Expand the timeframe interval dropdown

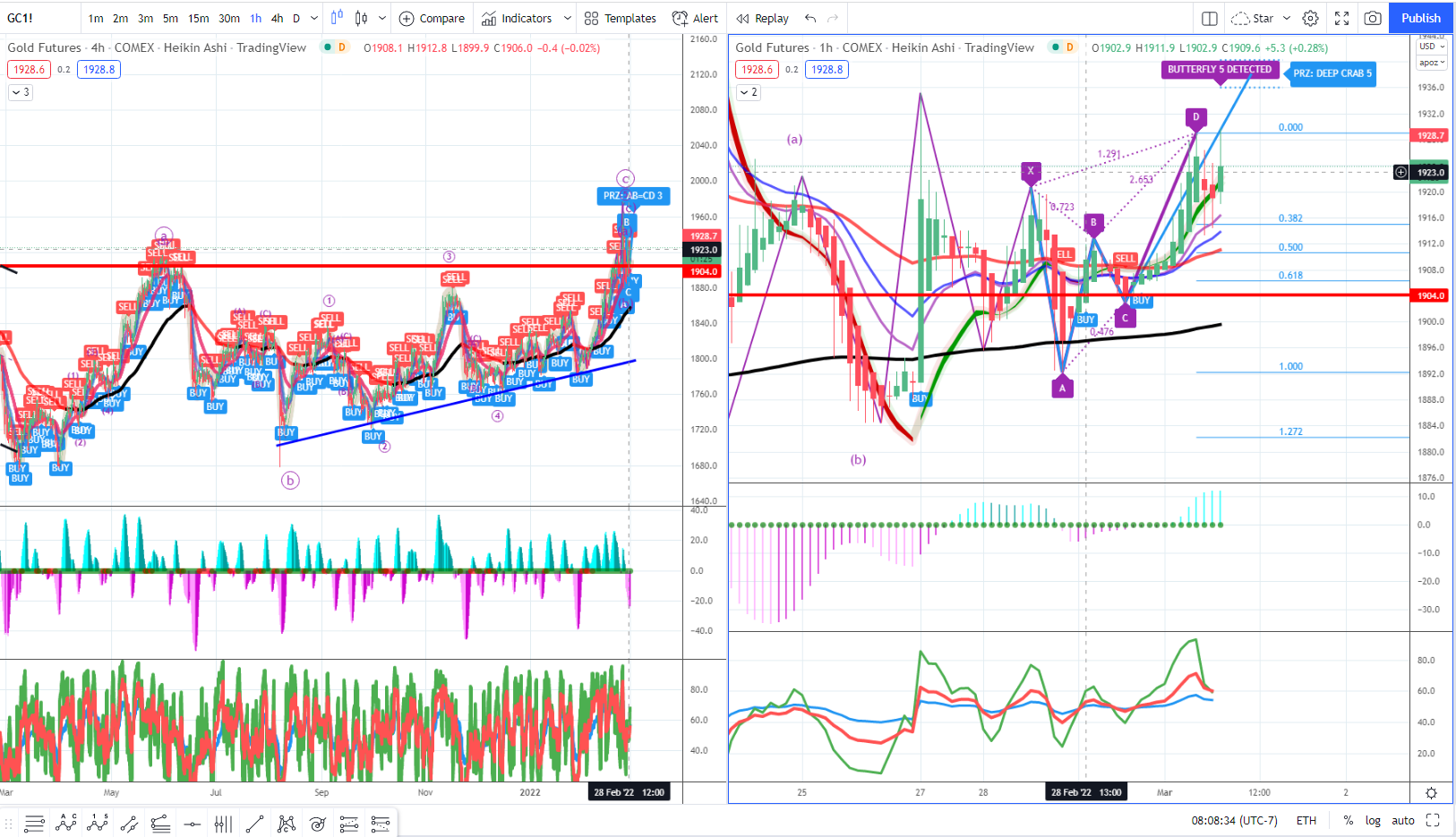click(313, 18)
